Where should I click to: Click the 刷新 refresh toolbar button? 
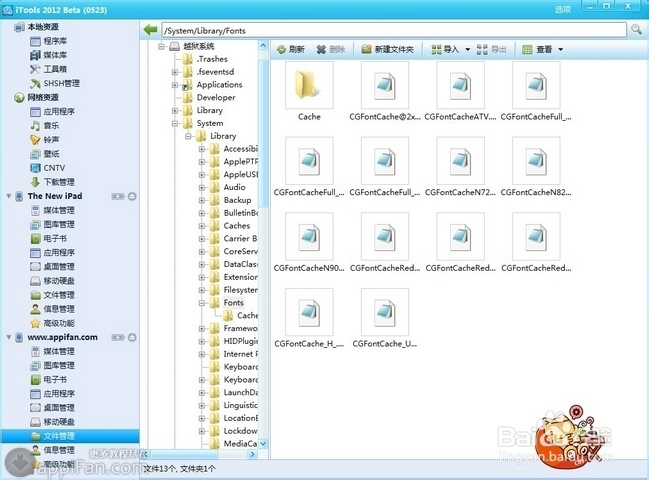tap(291, 49)
